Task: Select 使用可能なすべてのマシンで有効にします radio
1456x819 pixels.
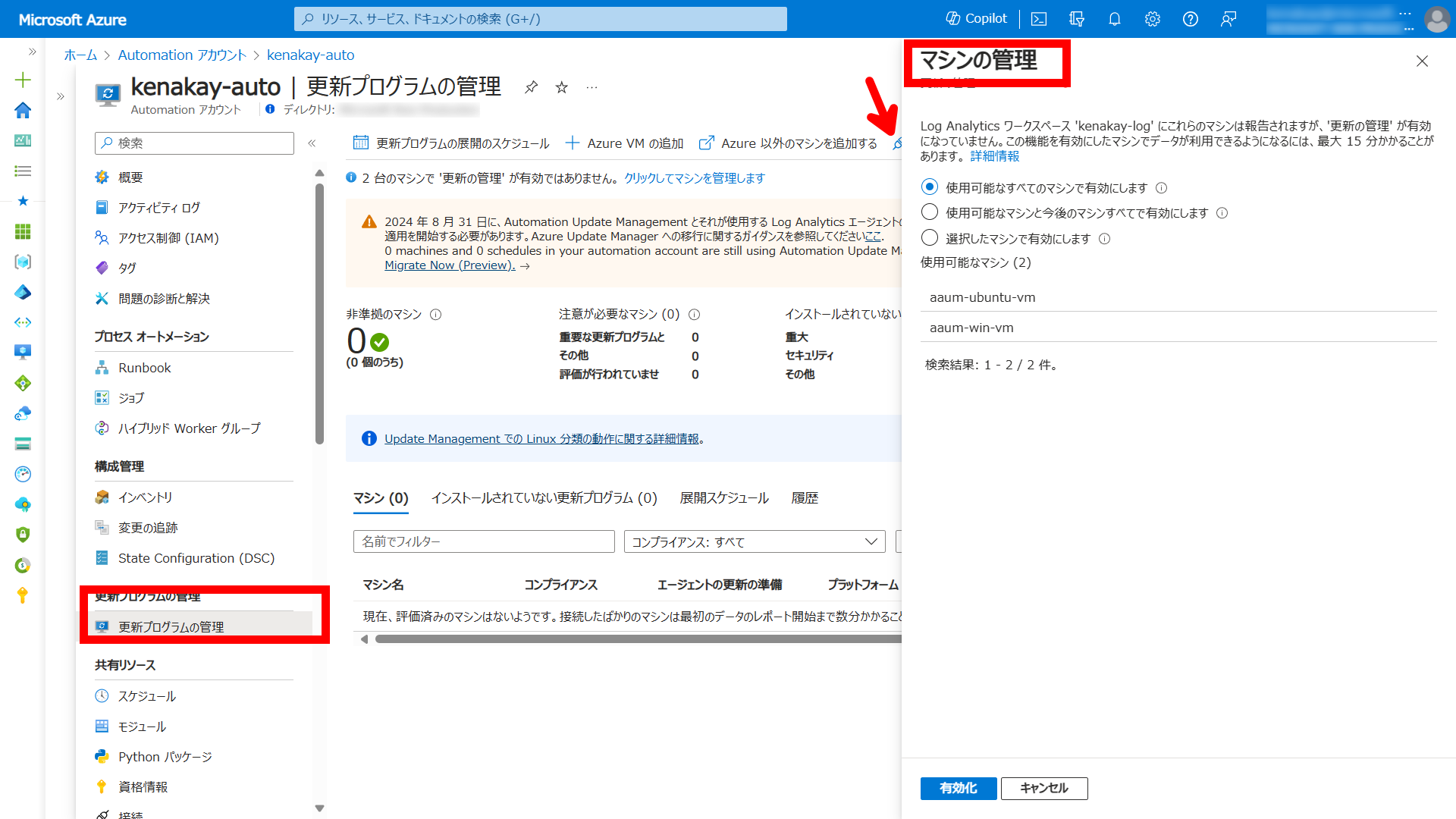Action: tap(930, 187)
